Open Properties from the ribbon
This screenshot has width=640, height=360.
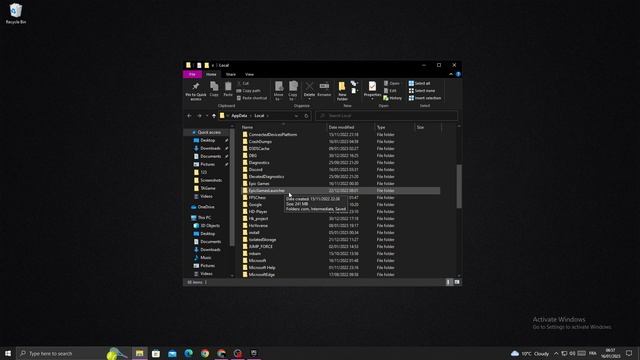click(x=372, y=90)
